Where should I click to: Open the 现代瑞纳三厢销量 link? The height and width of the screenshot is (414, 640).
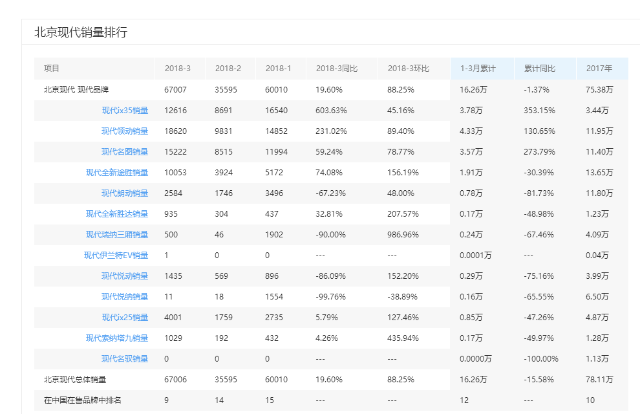(117, 234)
